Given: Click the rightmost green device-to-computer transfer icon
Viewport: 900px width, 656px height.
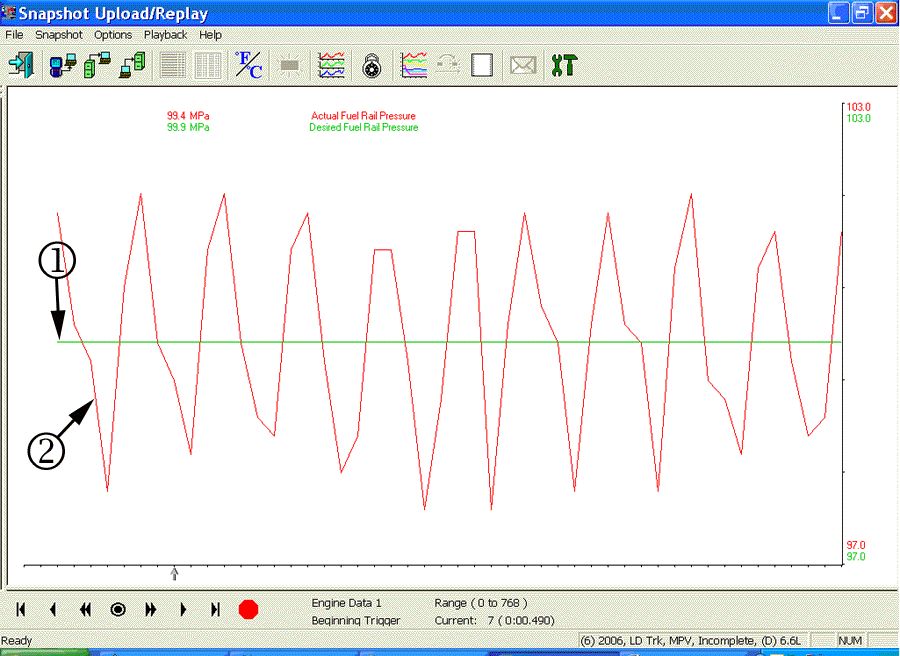Looking at the screenshot, I should 132,66.
